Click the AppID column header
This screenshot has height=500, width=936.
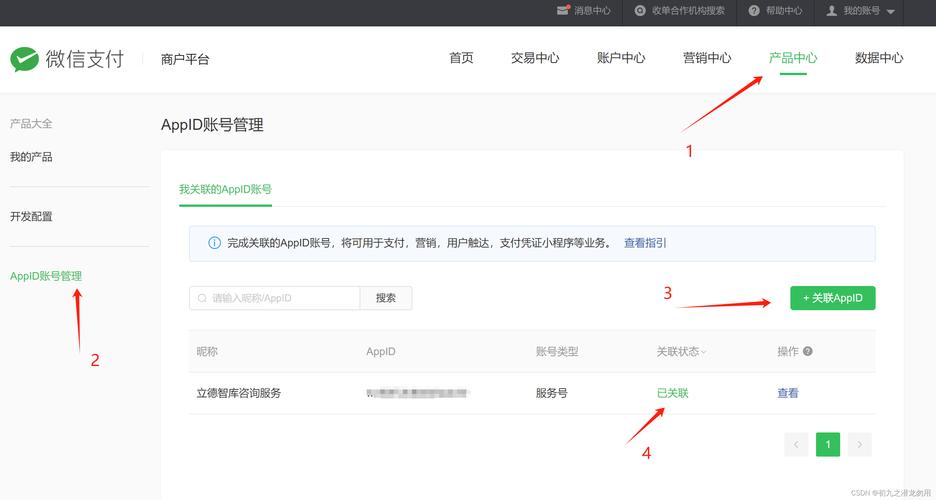(381, 351)
